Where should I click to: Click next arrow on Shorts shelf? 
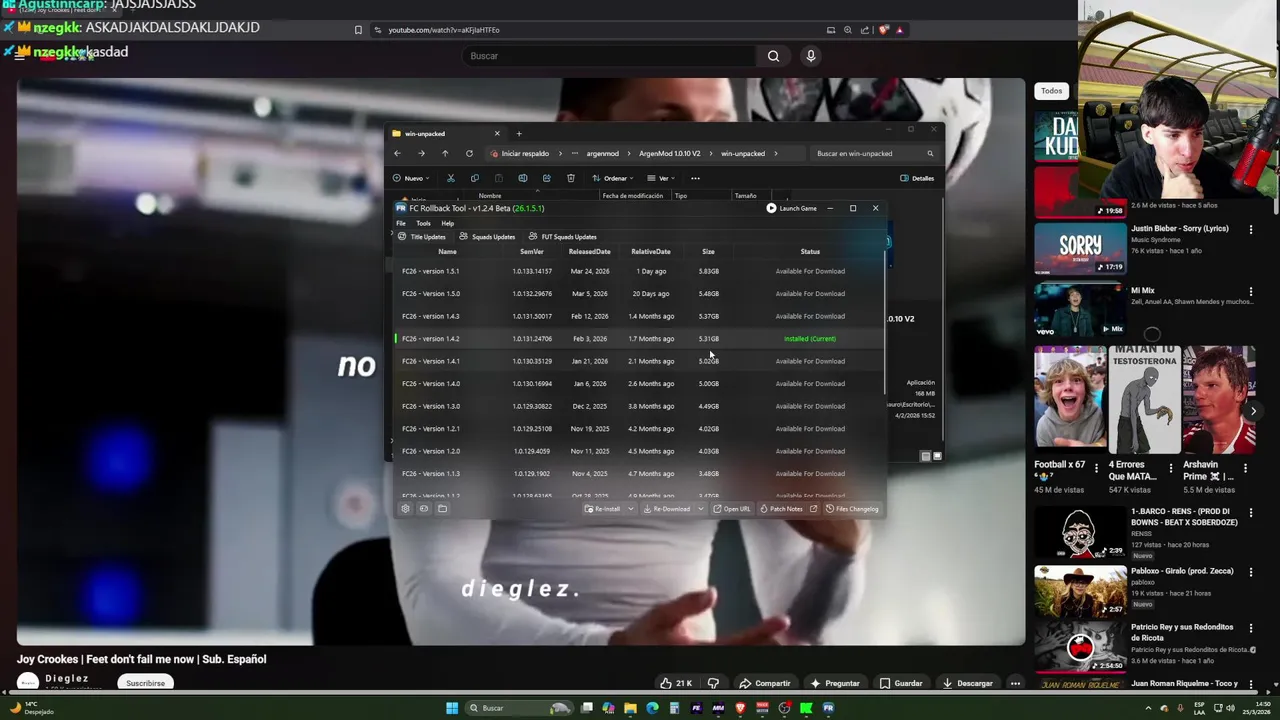tap(1253, 410)
